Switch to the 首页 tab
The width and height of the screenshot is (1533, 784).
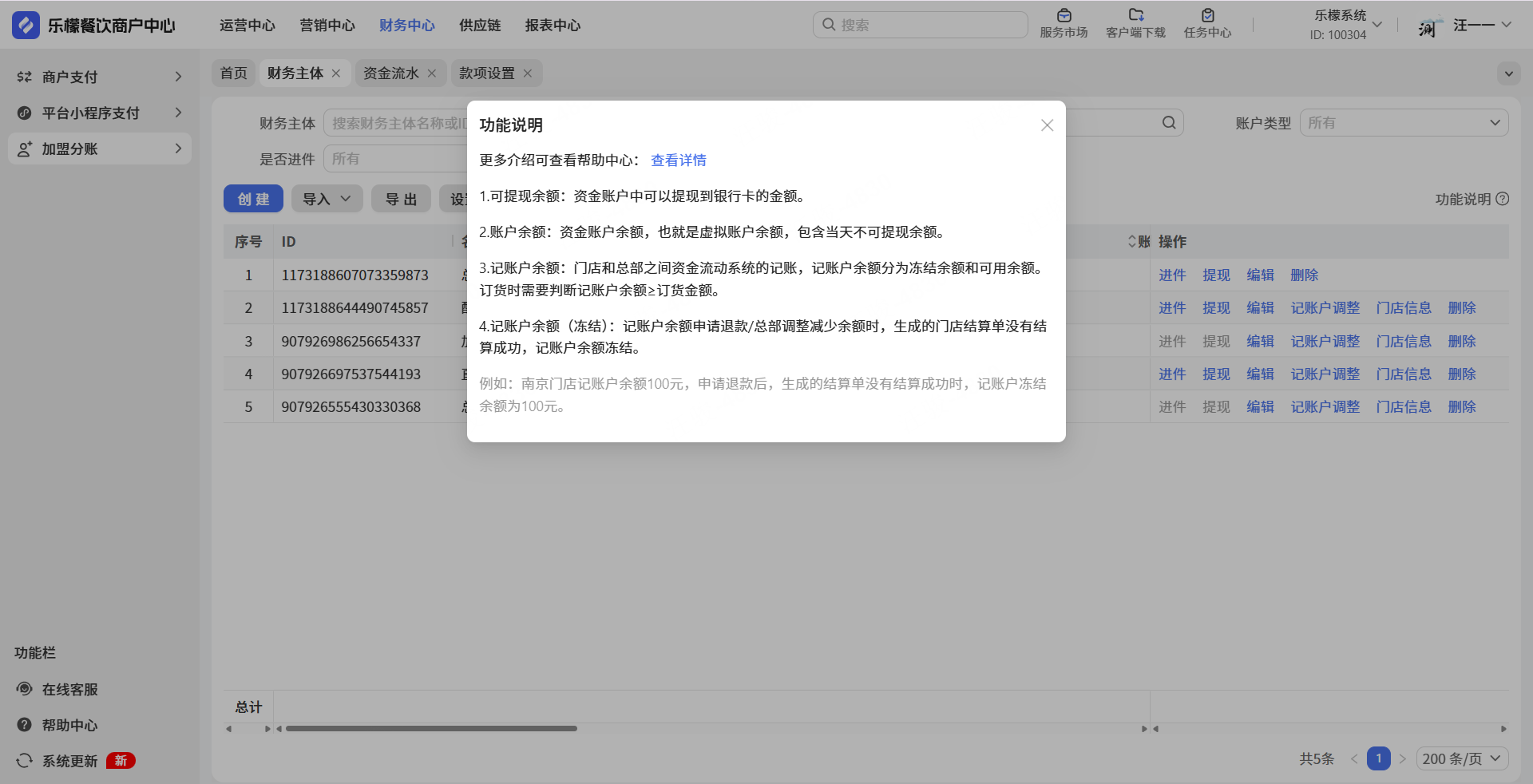pos(234,73)
